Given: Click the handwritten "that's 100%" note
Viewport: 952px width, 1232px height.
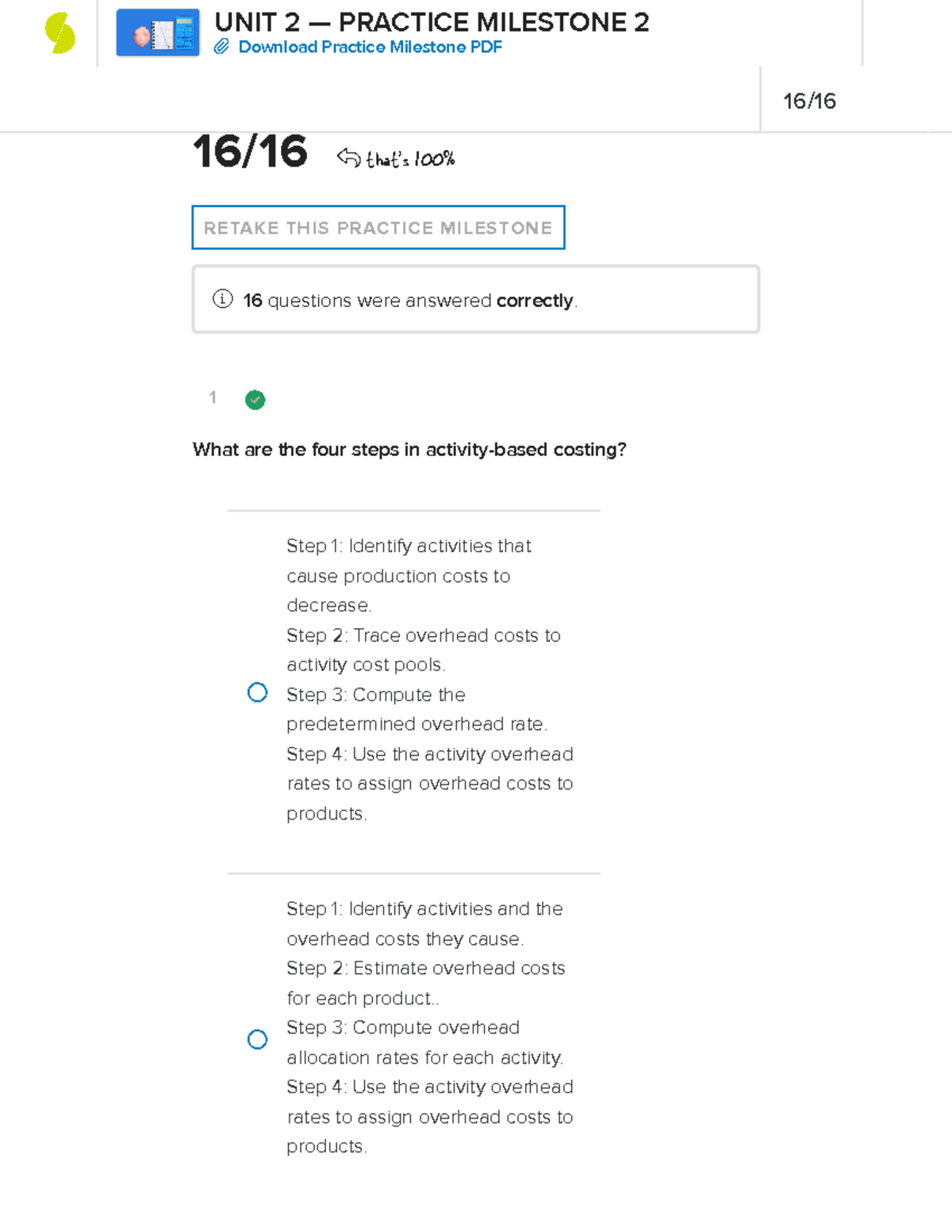Looking at the screenshot, I should coord(410,159).
